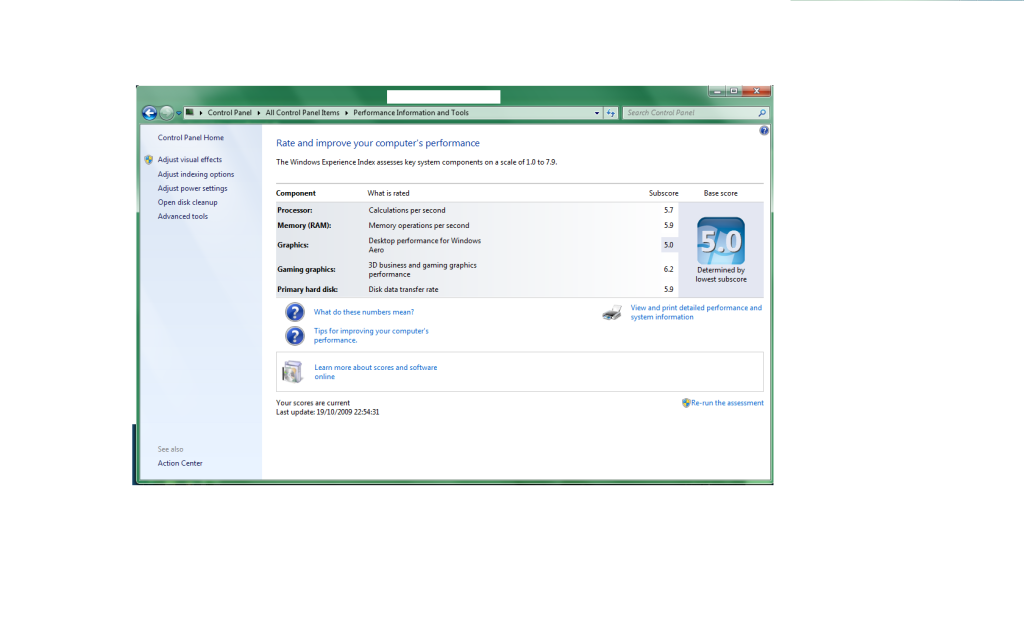Click the 5.0 base score badge
Viewport: 1024px width, 640px height.
click(x=721, y=241)
